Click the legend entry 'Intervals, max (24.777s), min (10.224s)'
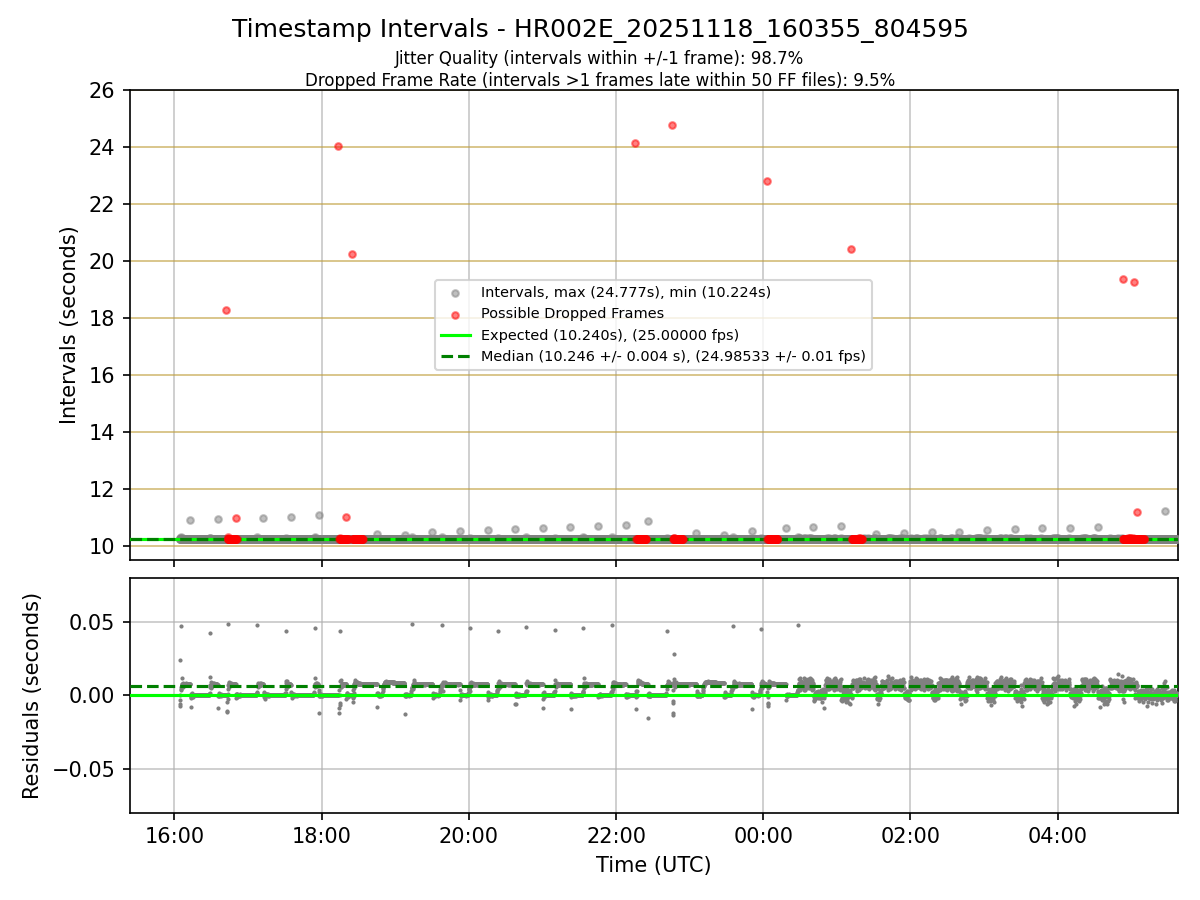 626,292
